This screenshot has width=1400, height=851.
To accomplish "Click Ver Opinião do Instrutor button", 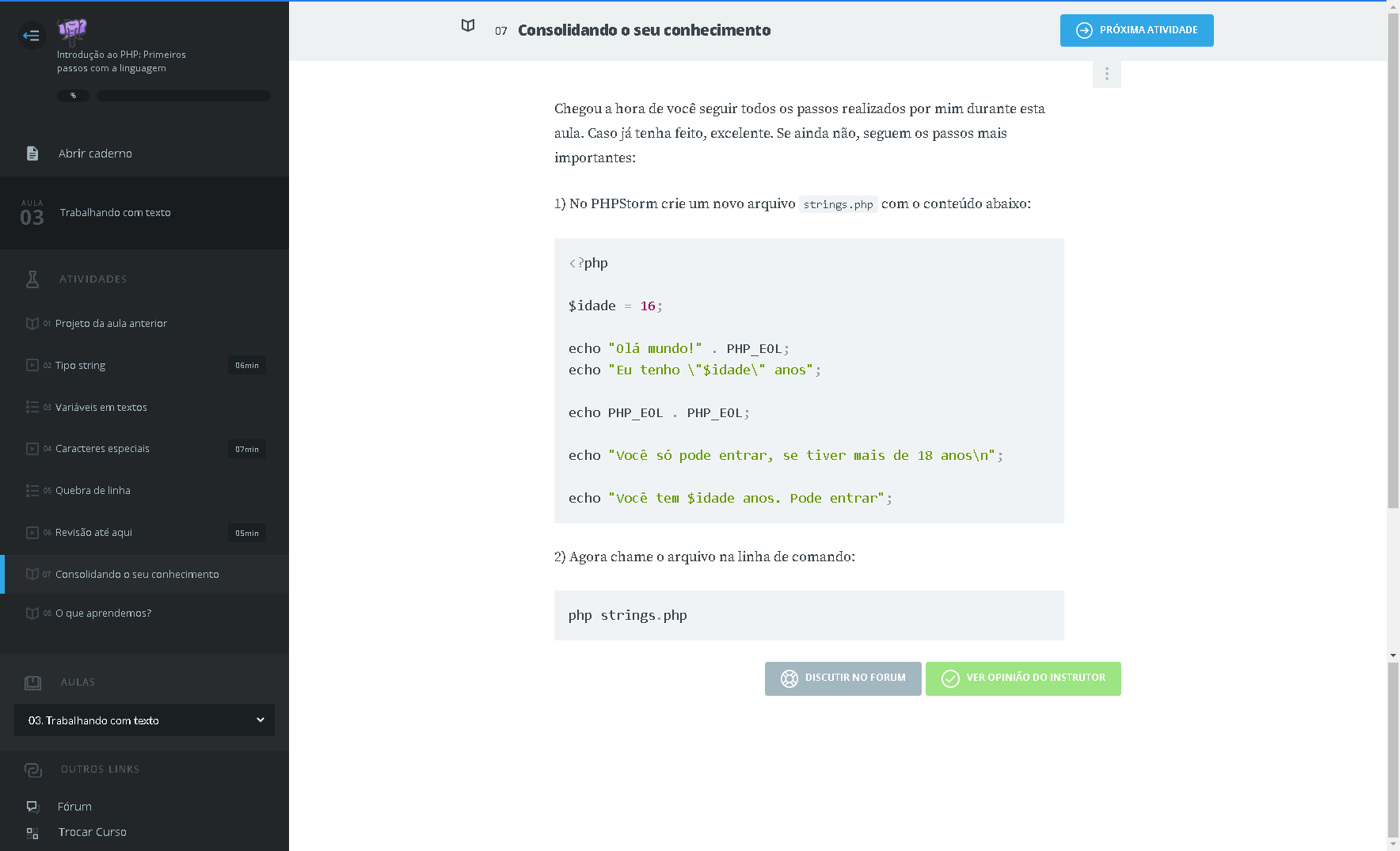I will tap(1022, 678).
